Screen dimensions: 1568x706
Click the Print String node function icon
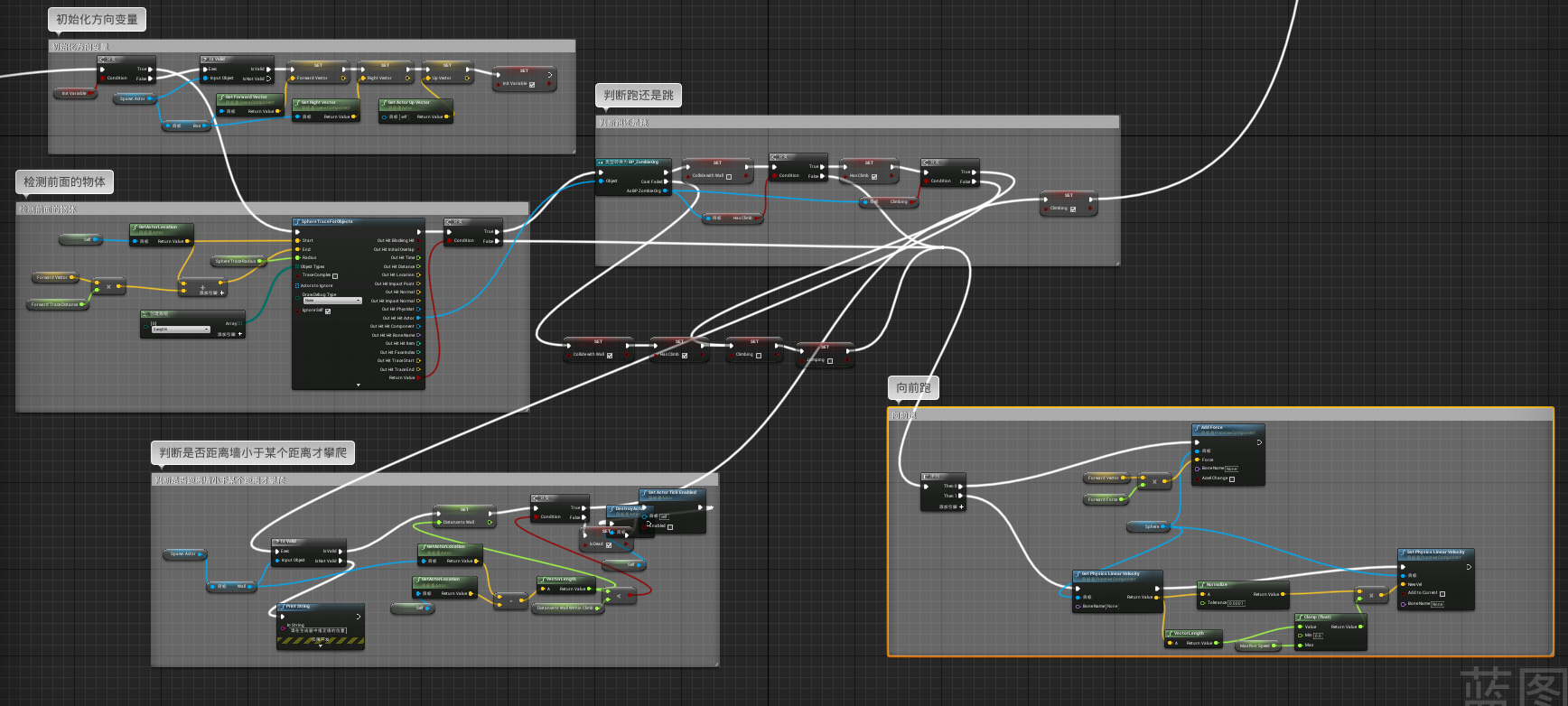click(x=281, y=607)
